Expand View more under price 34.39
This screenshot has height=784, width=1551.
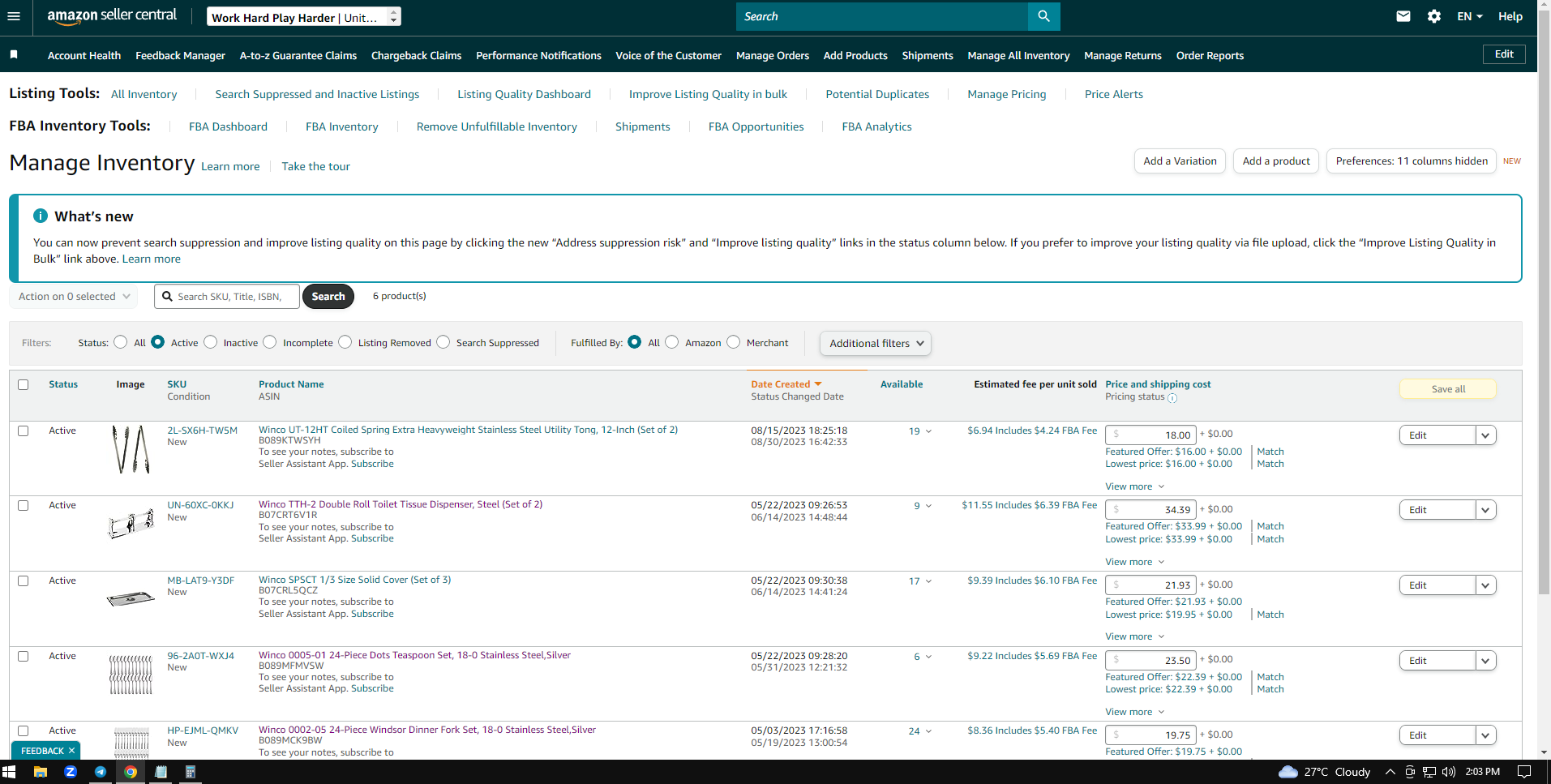tap(1135, 562)
